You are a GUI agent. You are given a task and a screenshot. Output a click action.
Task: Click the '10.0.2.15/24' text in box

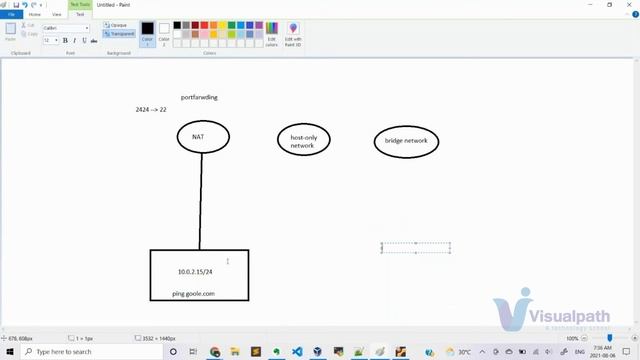(195, 271)
